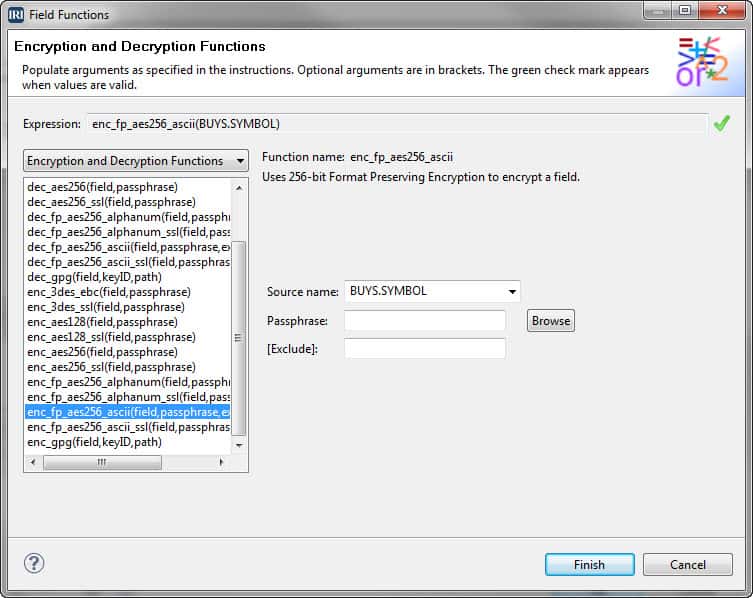Select dec_gpg(field,keyID,path) in list

pos(128,277)
